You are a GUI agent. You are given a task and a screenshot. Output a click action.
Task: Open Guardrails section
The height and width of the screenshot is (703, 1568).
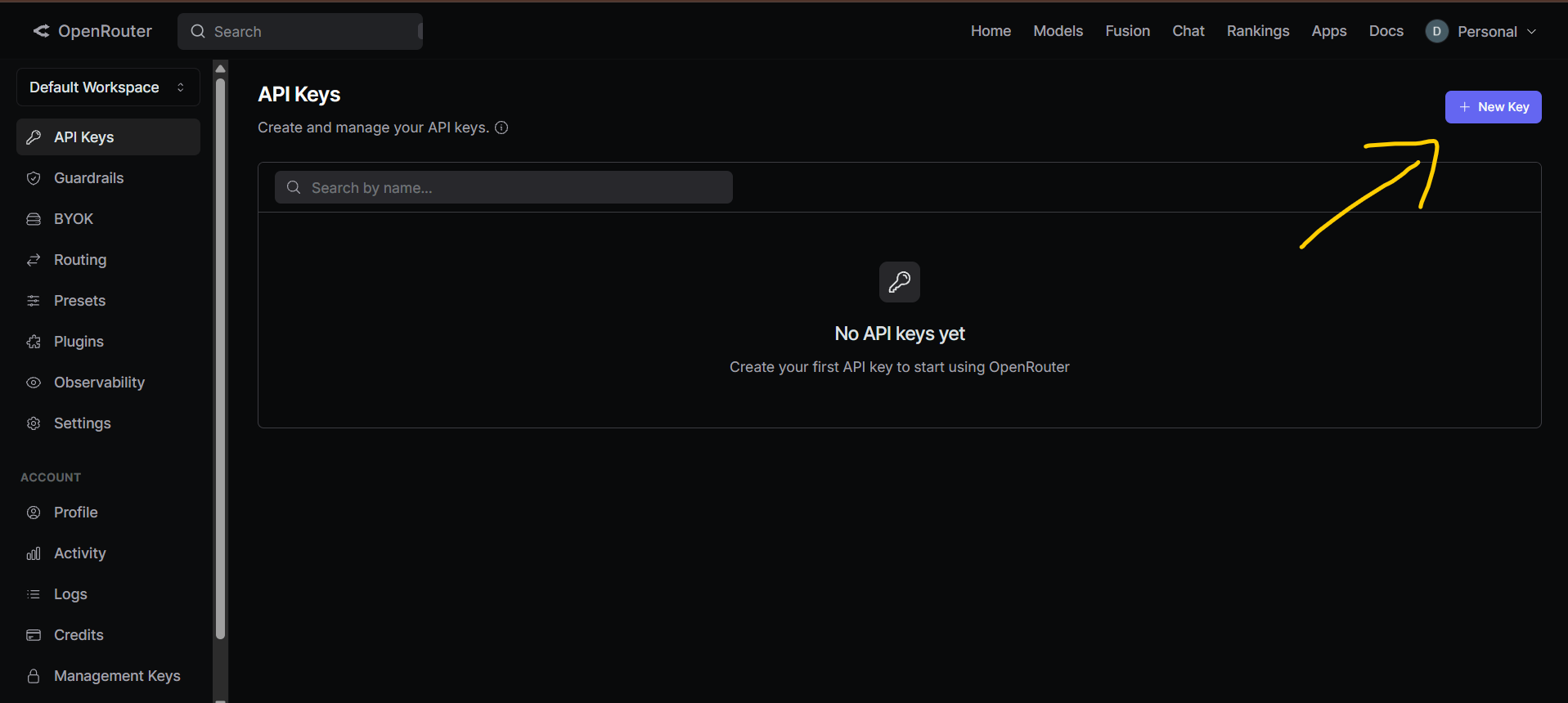pyautogui.click(x=108, y=178)
